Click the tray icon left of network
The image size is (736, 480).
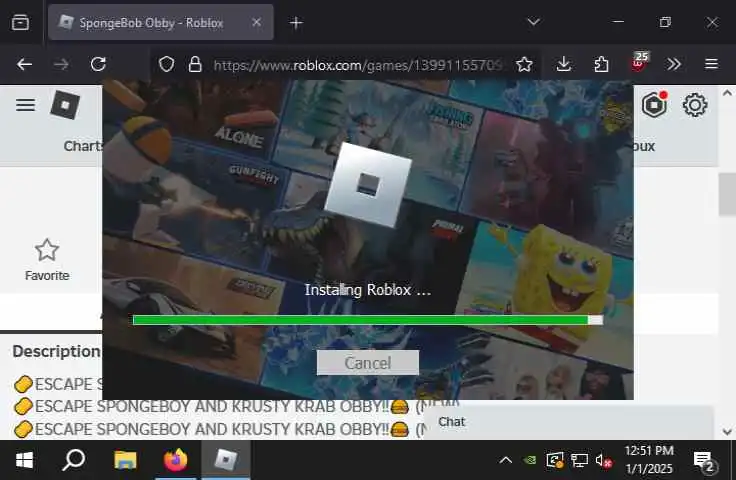point(555,461)
